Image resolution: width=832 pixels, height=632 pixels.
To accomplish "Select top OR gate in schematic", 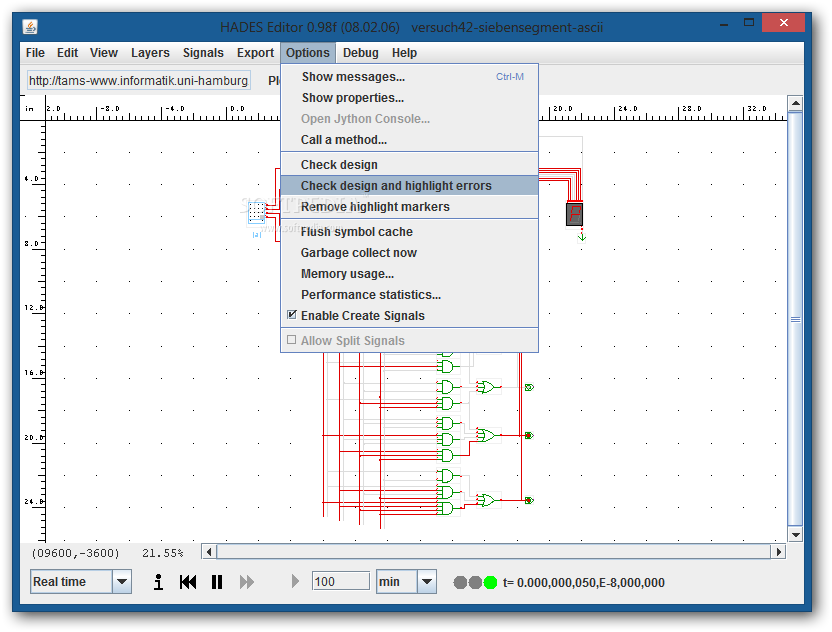I will pos(486,387).
